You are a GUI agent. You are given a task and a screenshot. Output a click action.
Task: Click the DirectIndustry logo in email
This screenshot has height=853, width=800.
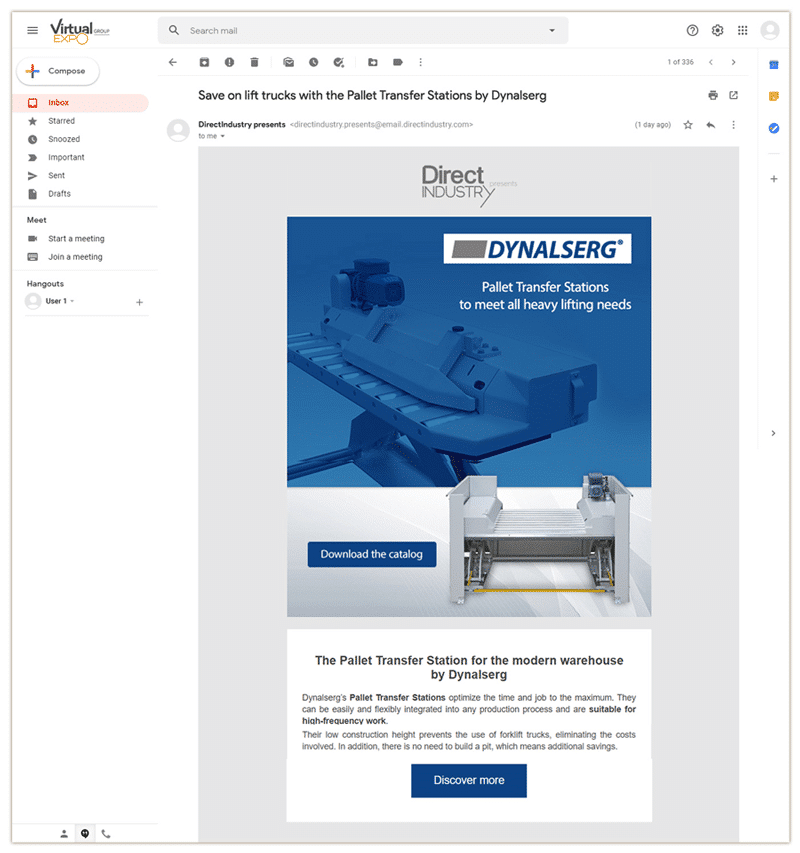[469, 185]
